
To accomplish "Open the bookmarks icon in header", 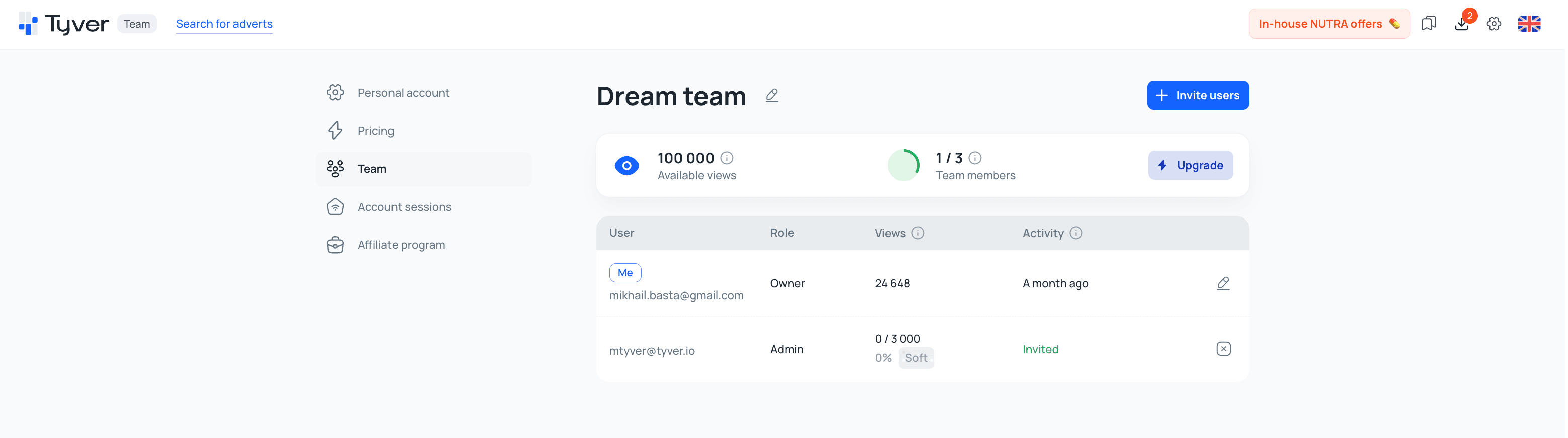I will 1428,24.
